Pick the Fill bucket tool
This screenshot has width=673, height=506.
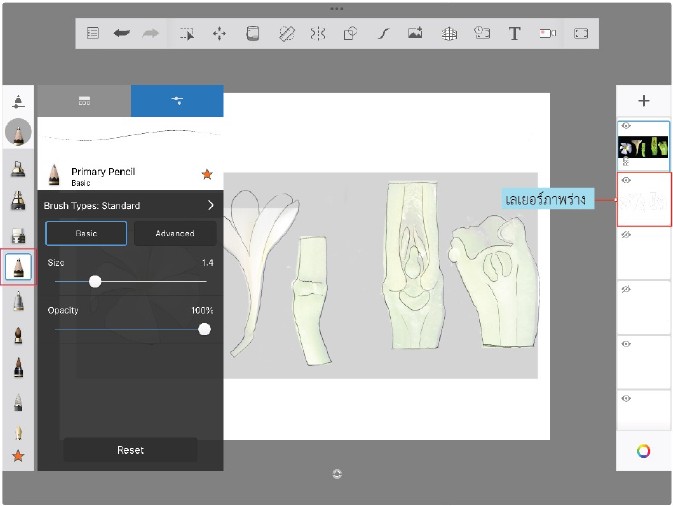(x=252, y=33)
